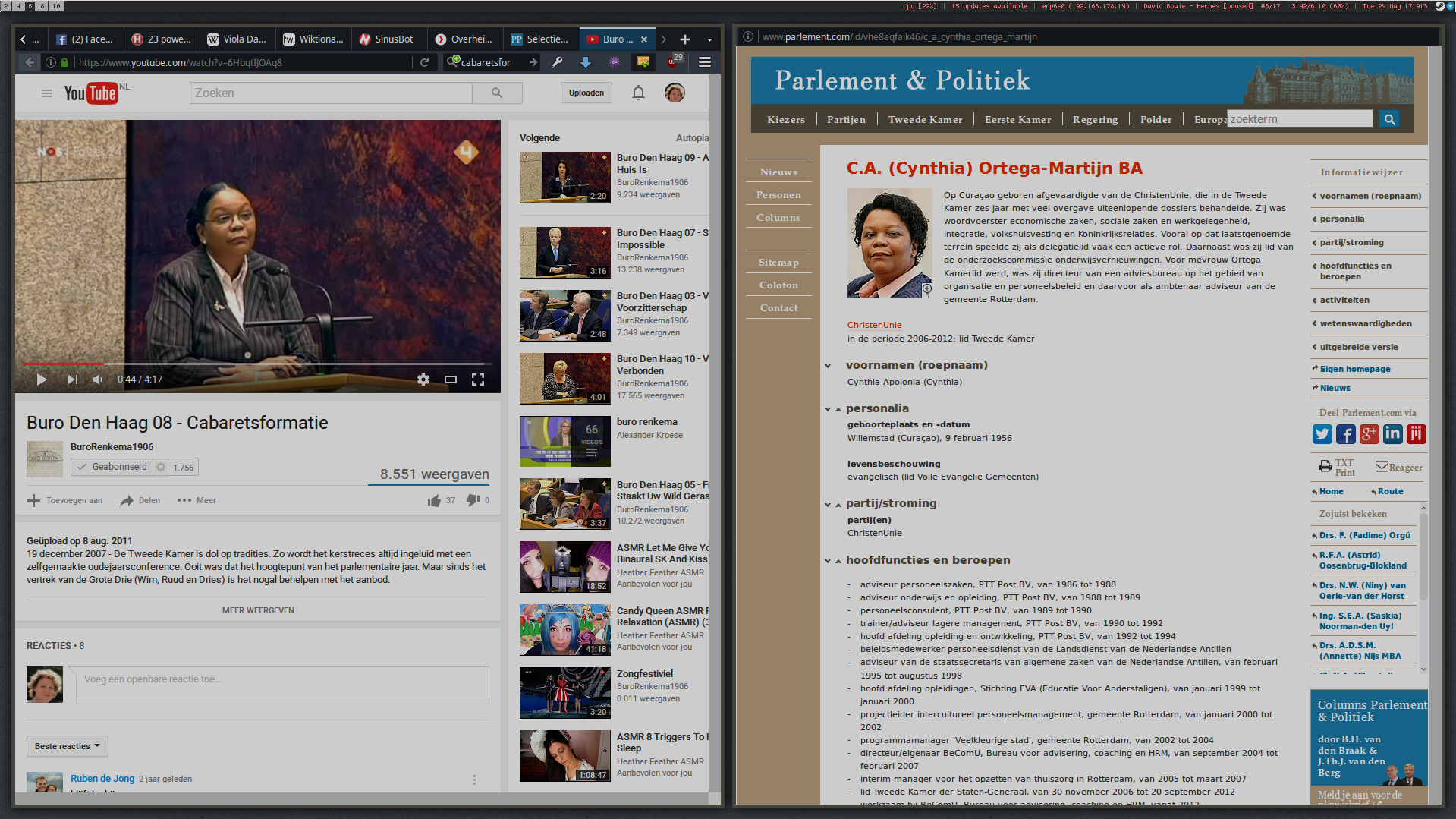
Task: Open the YouTube hamburger guide menu
Action: pos(46,93)
